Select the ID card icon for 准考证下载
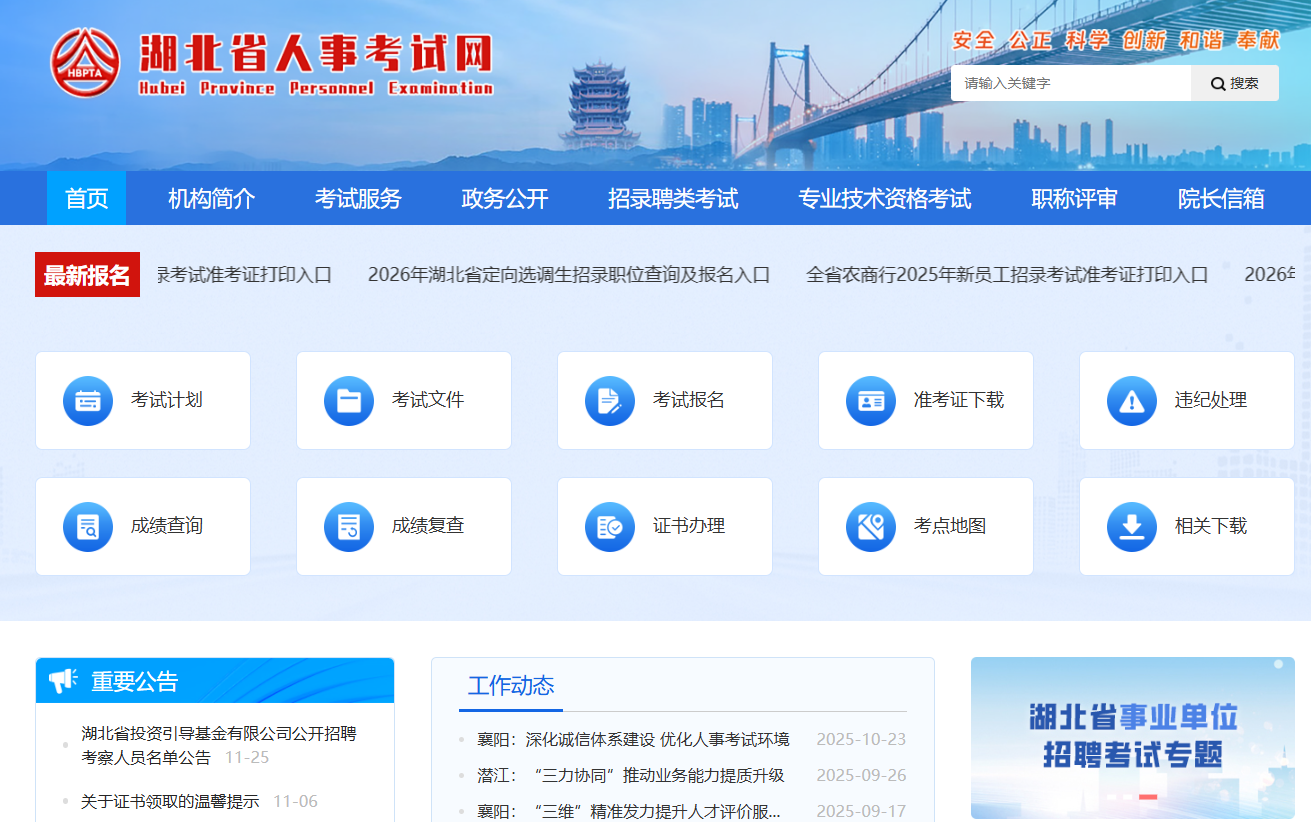Viewport: 1311px width, 822px height. [x=871, y=401]
